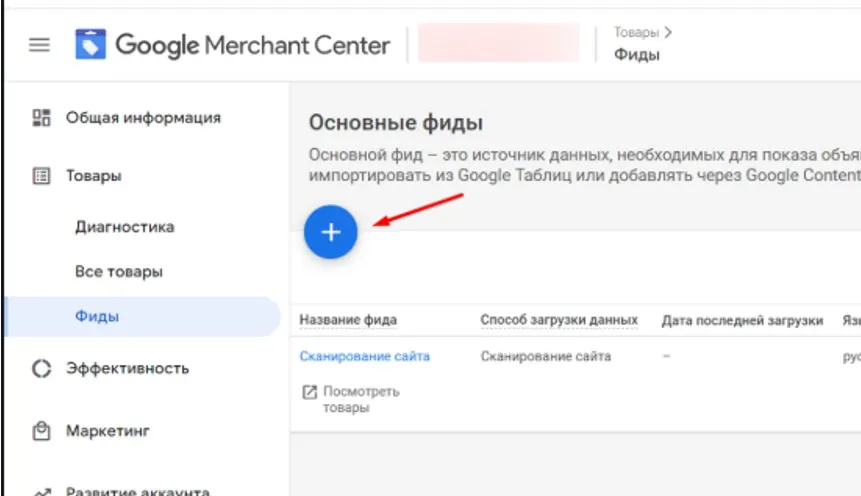Click the Развитие аккаунта trend icon
This screenshot has height=496, width=861.
pyautogui.click(x=42, y=492)
